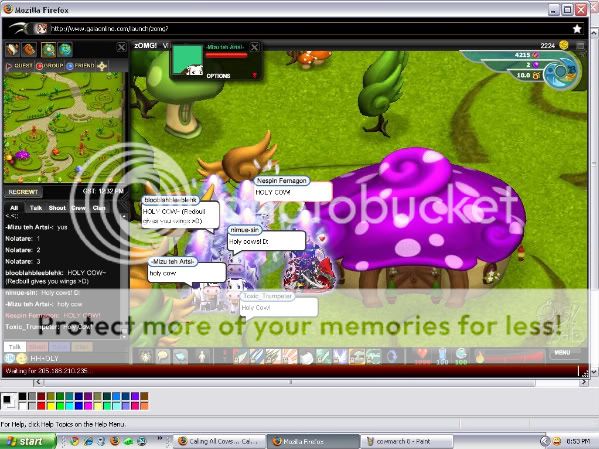
Task: Switch chat to the Talk tab
Action: 36,208
